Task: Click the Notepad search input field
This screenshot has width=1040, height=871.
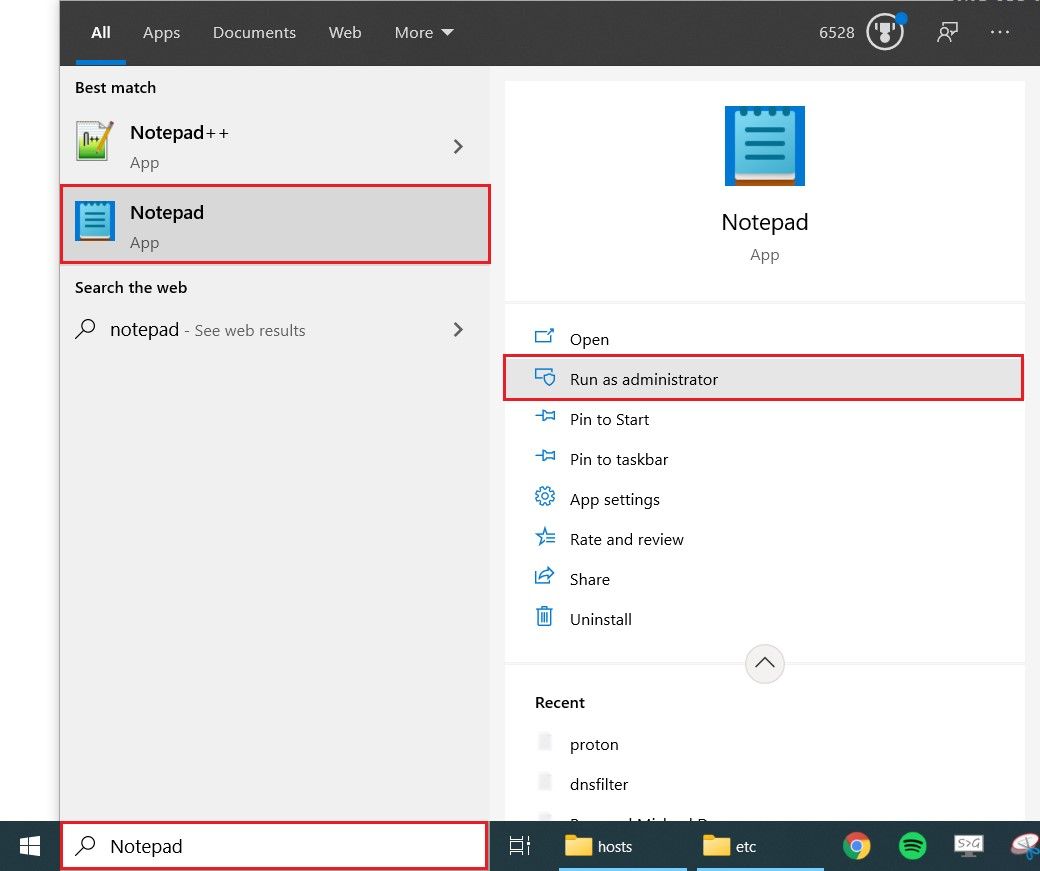Action: tap(275, 846)
